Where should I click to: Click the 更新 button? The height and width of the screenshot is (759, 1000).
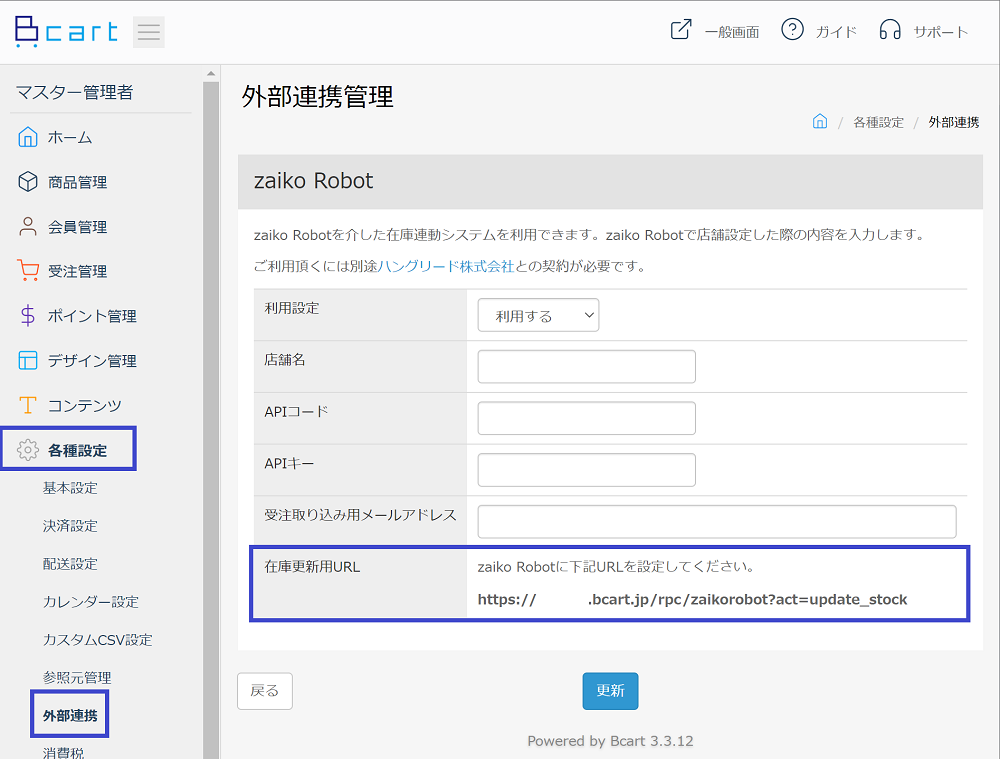610,691
